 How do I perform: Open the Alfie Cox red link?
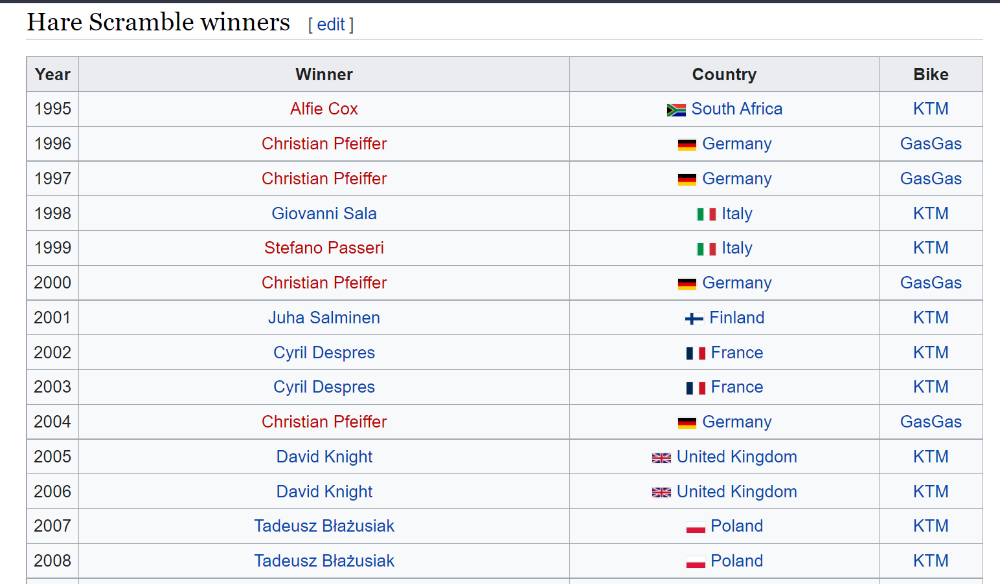click(324, 108)
